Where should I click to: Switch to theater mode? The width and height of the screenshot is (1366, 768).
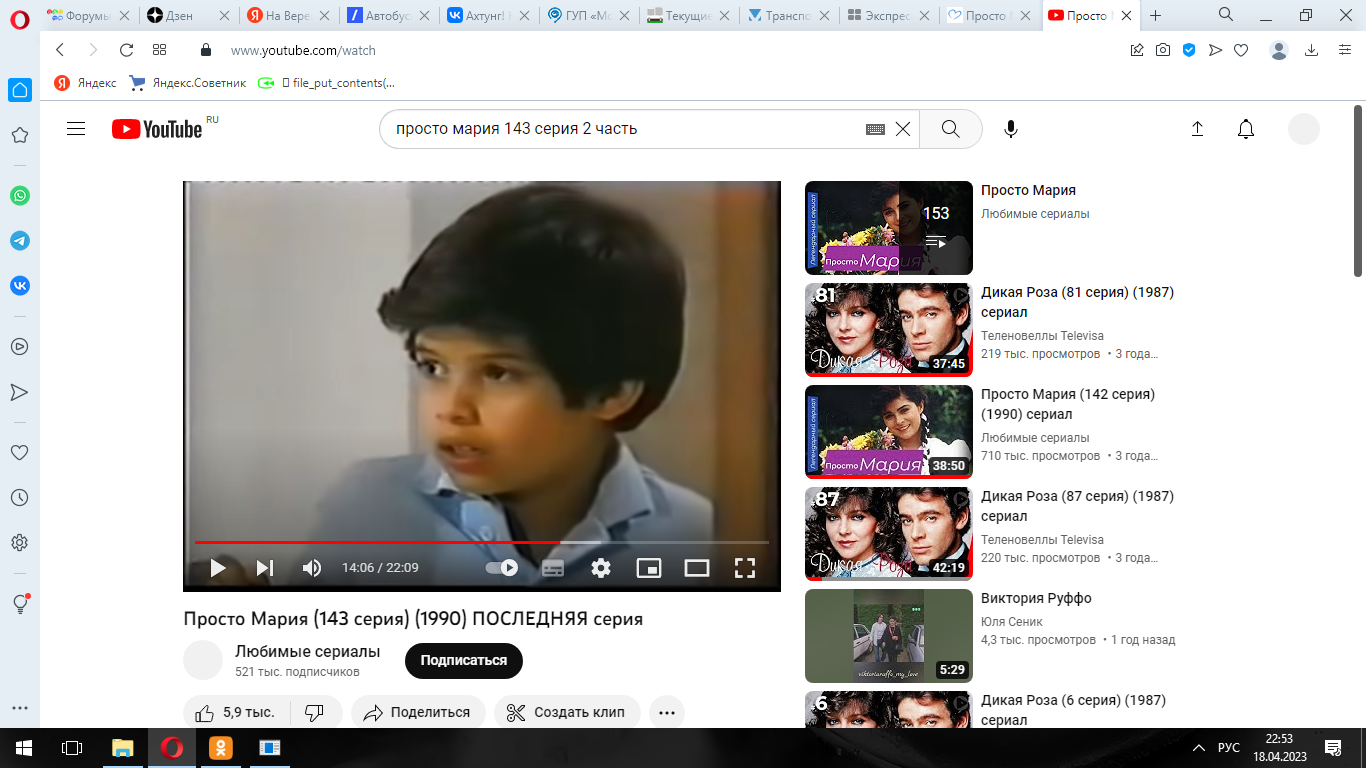coord(697,568)
